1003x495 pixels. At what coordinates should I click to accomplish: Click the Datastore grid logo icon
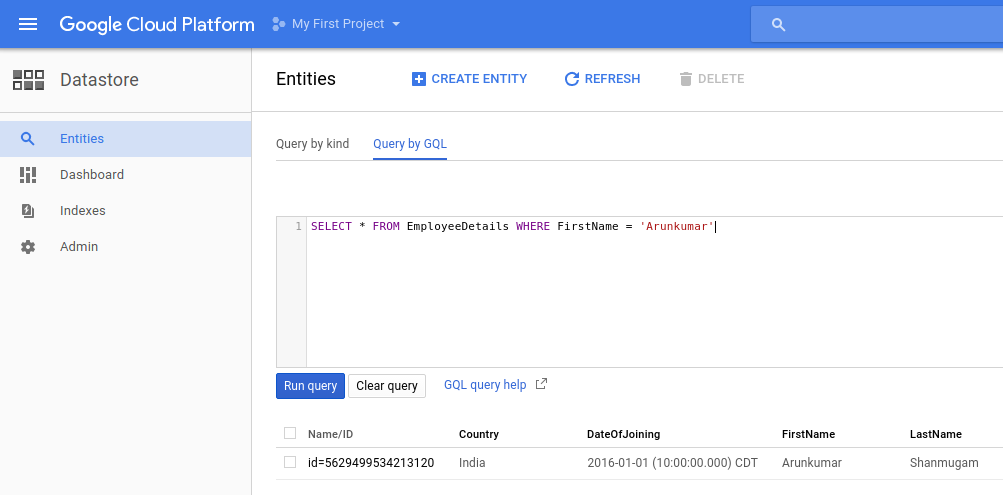pyautogui.click(x=28, y=80)
